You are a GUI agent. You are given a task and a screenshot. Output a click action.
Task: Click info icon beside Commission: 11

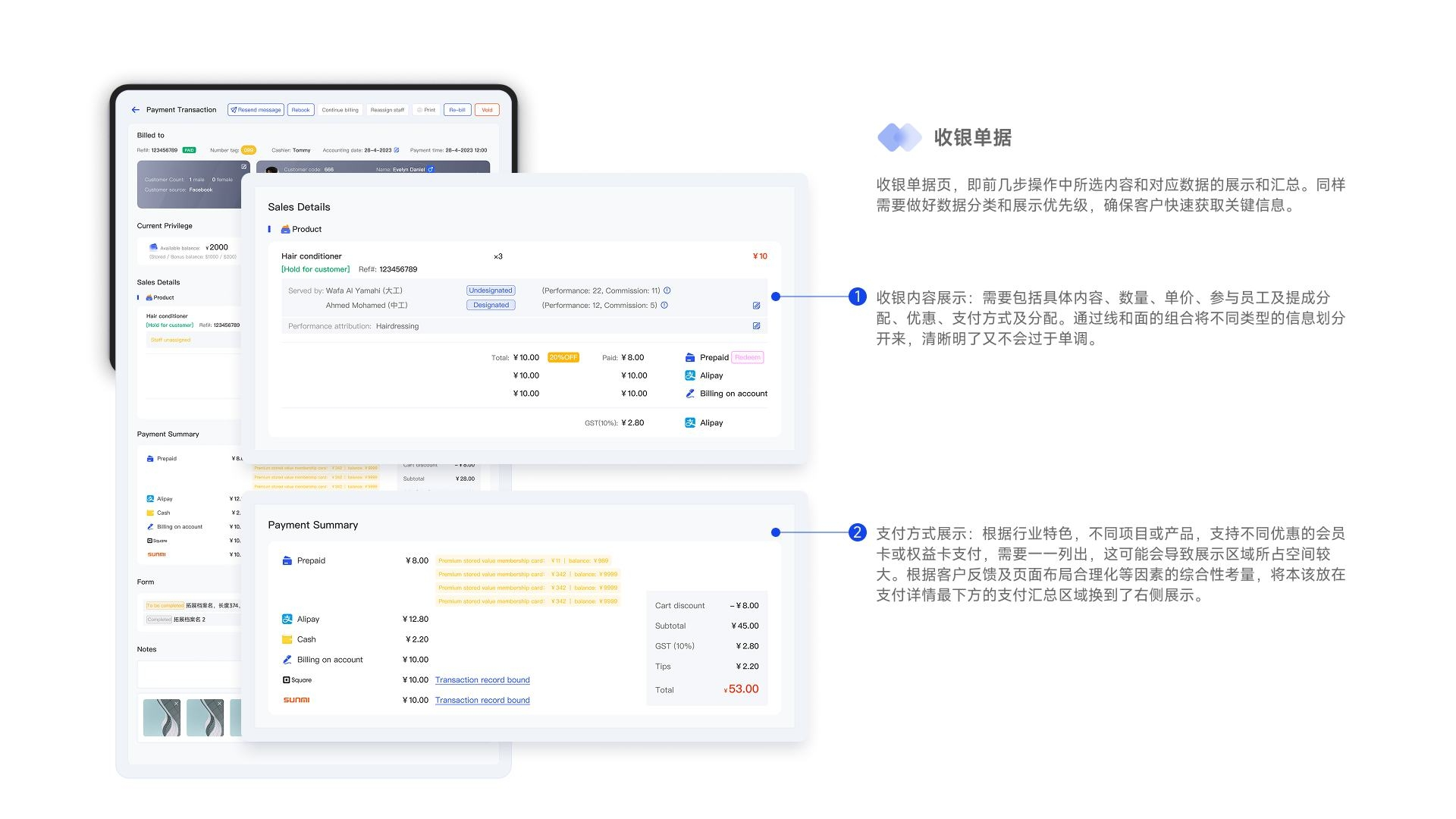tap(667, 290)
